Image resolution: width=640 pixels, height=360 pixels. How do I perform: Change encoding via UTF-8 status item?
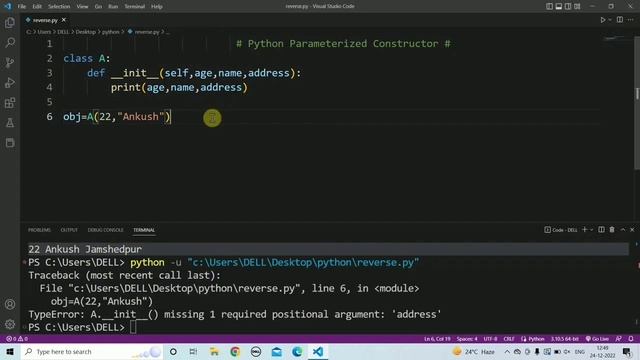(490, 339)
